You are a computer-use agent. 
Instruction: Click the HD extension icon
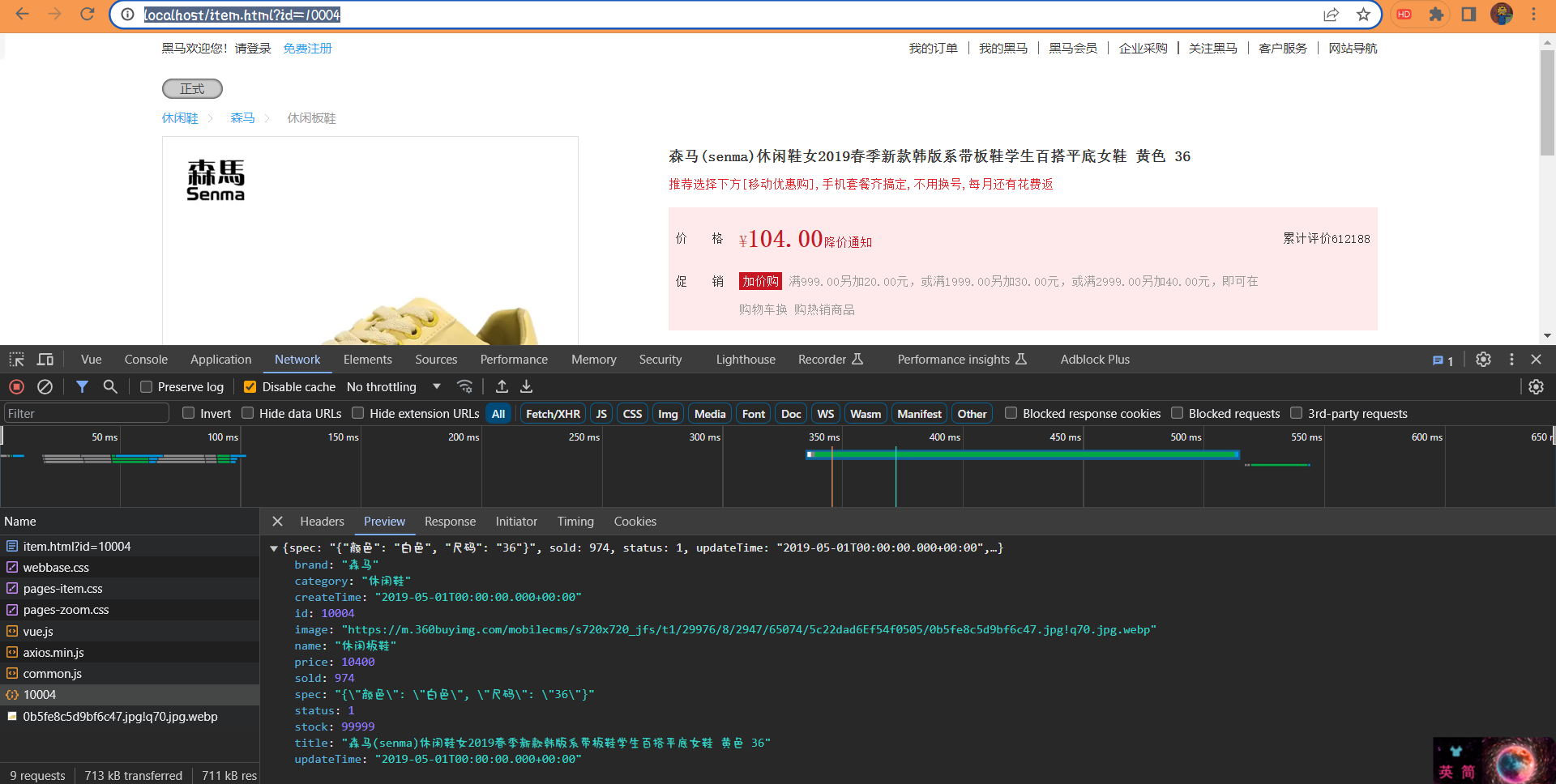coord(1404,15)
